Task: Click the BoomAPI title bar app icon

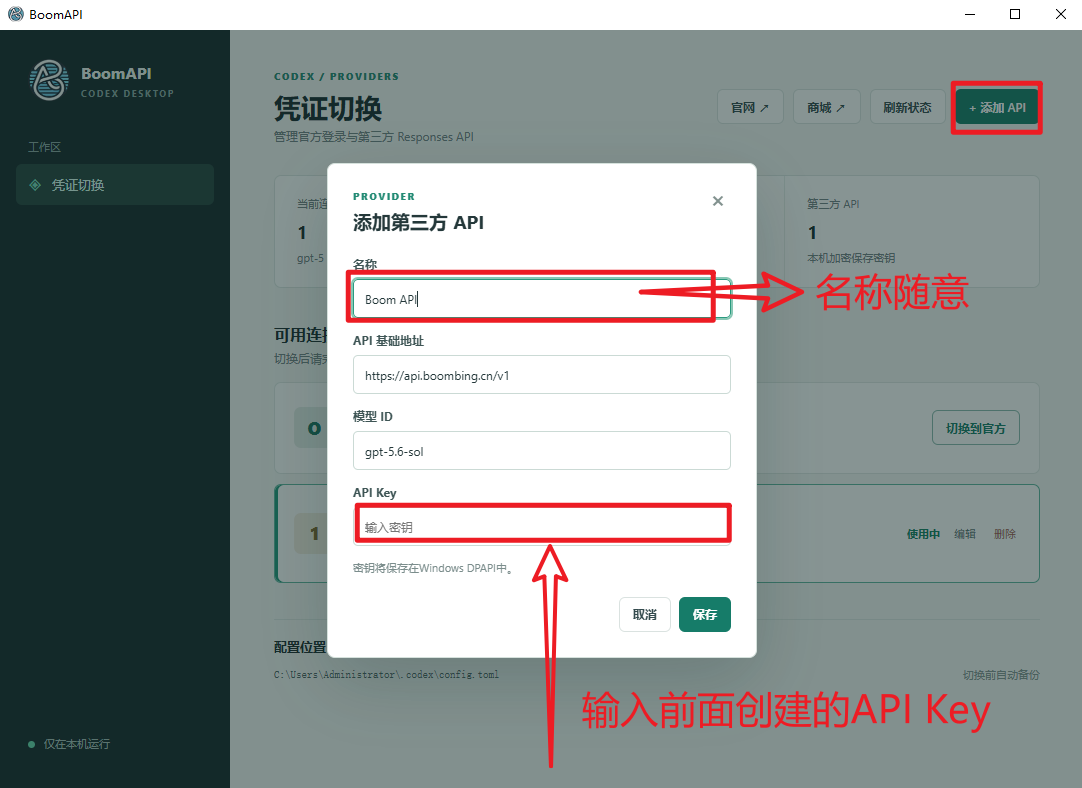Action: [x=15, y=14]
